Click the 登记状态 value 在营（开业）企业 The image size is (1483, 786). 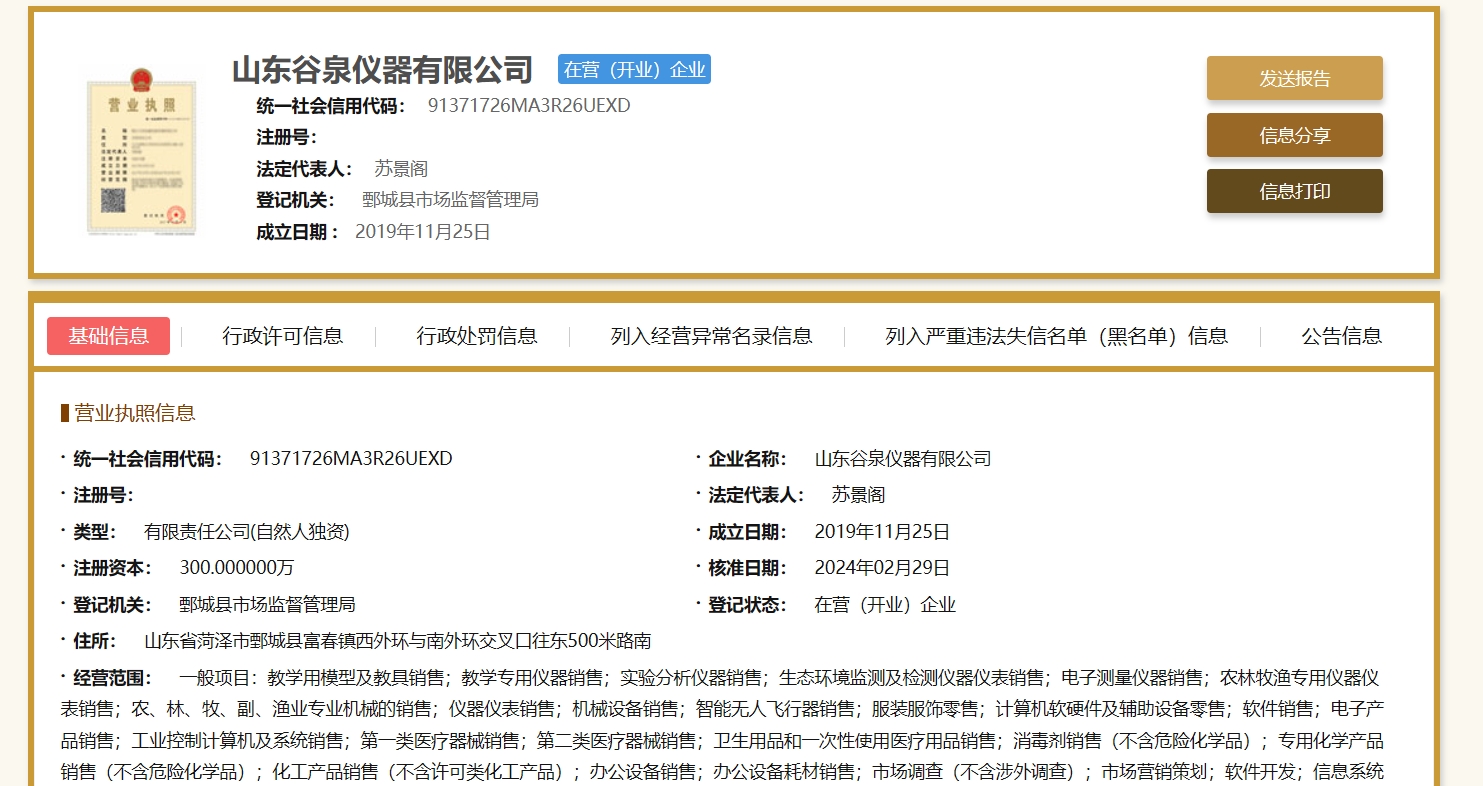point(885,605)
